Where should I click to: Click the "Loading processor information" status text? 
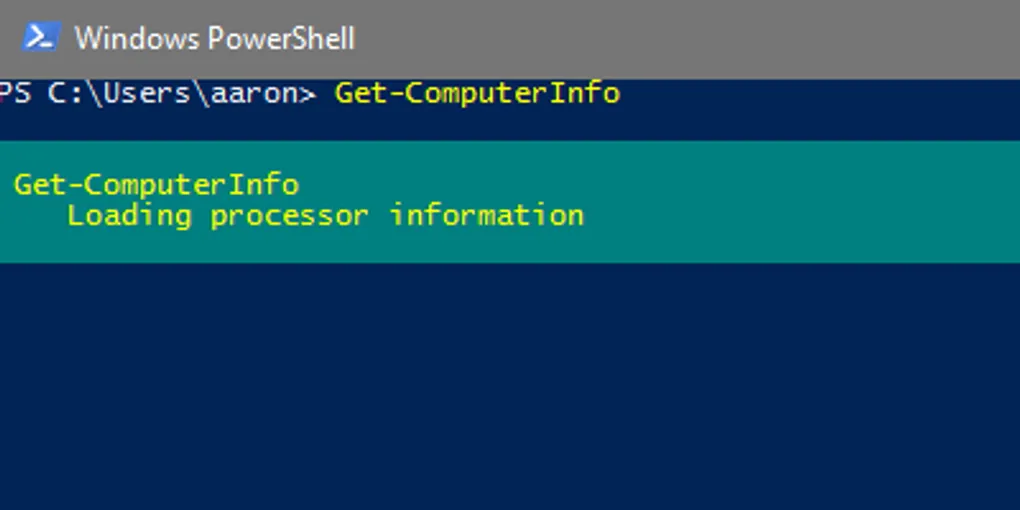325,216
